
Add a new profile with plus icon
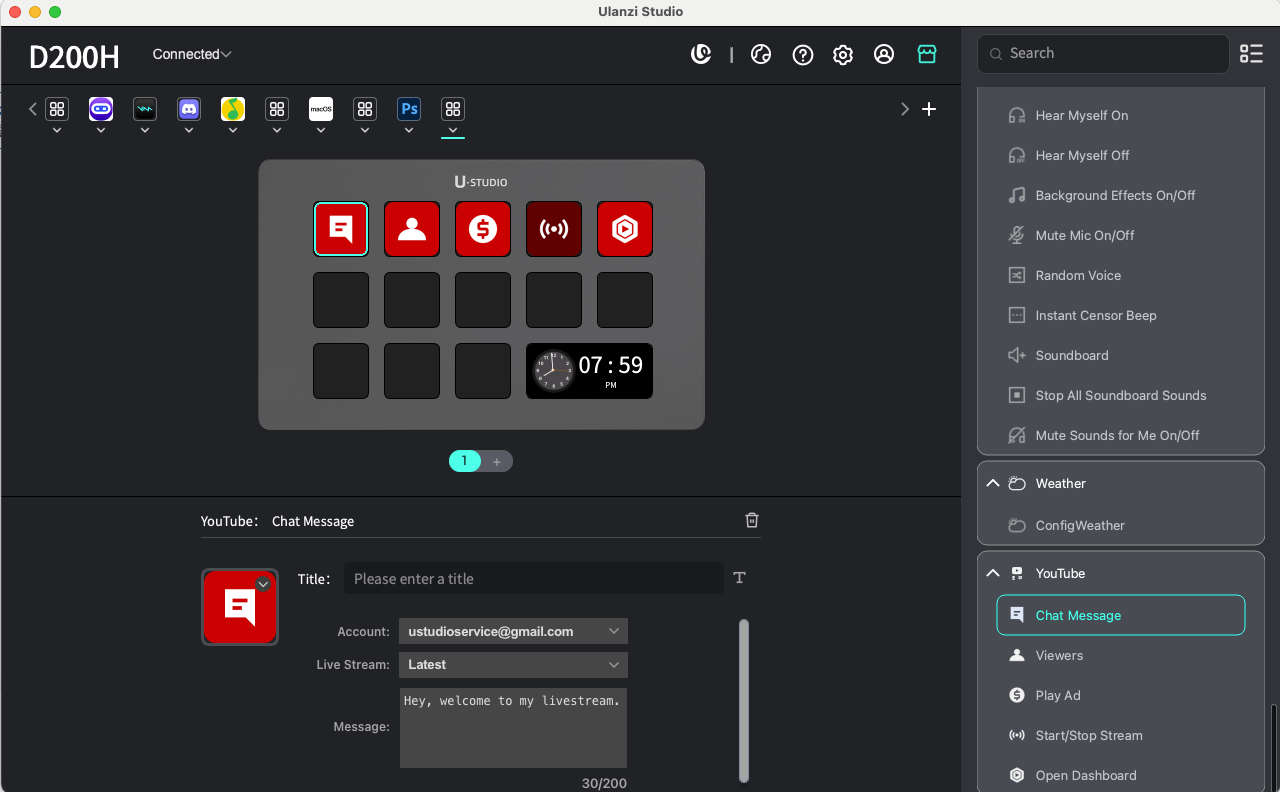[x=929, y=109]
